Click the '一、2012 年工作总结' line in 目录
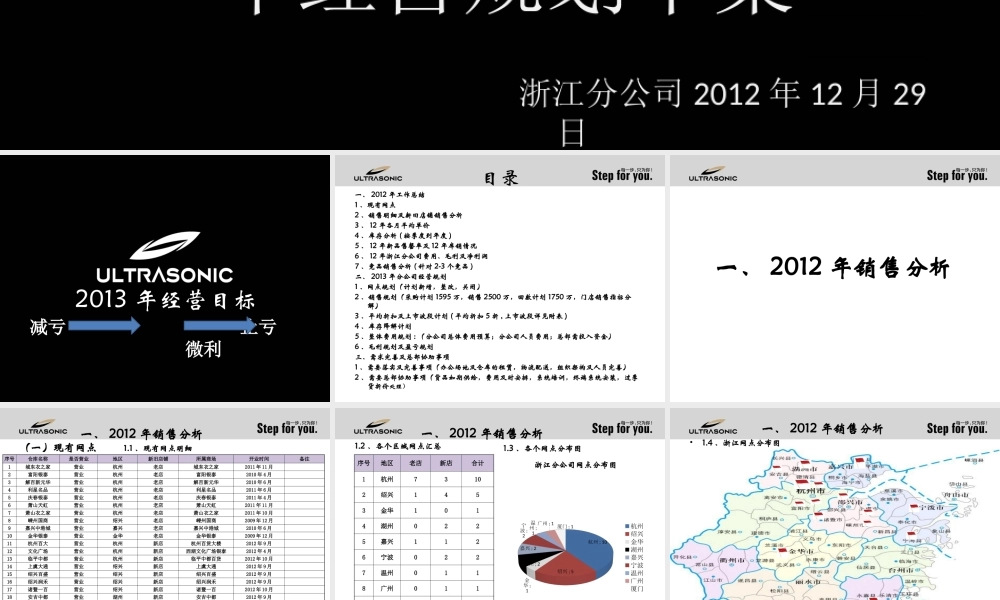1000x600 pixels. [x=390, y=194]
